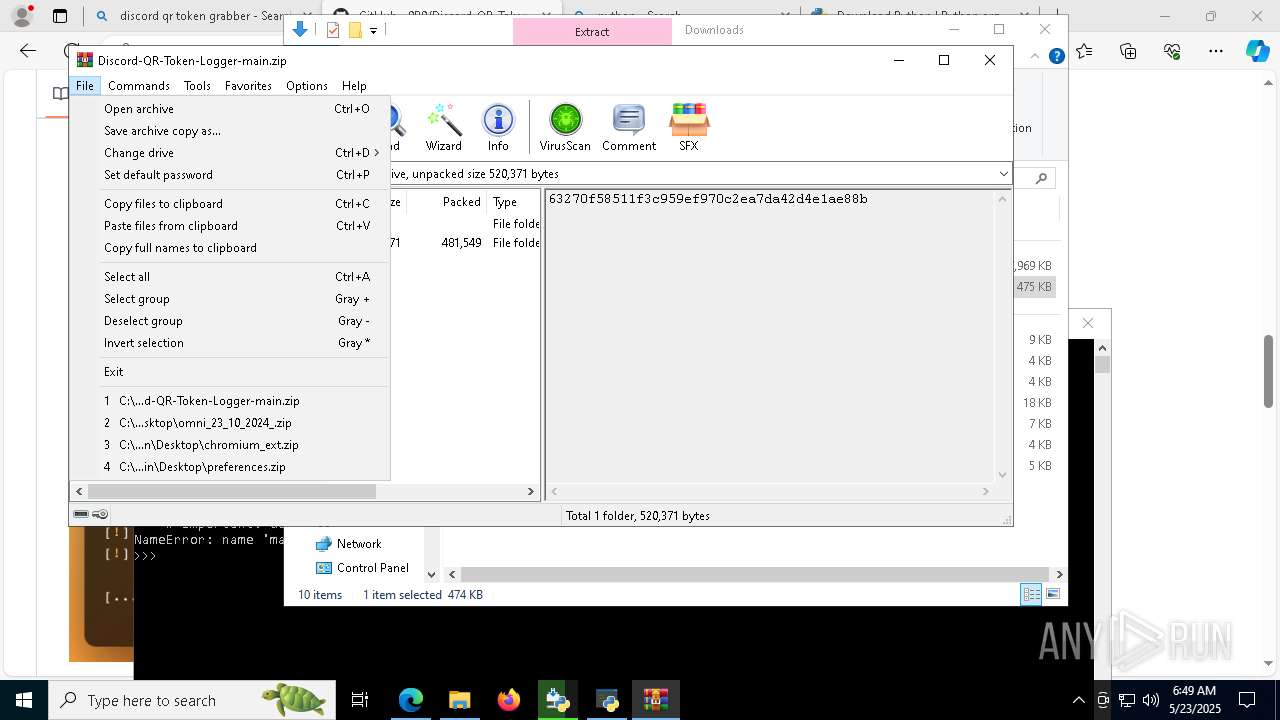The height and width of the screenshot is (720, 1280).
Task: Open File Explorer from taskbar
Action: tap(460, 700)
